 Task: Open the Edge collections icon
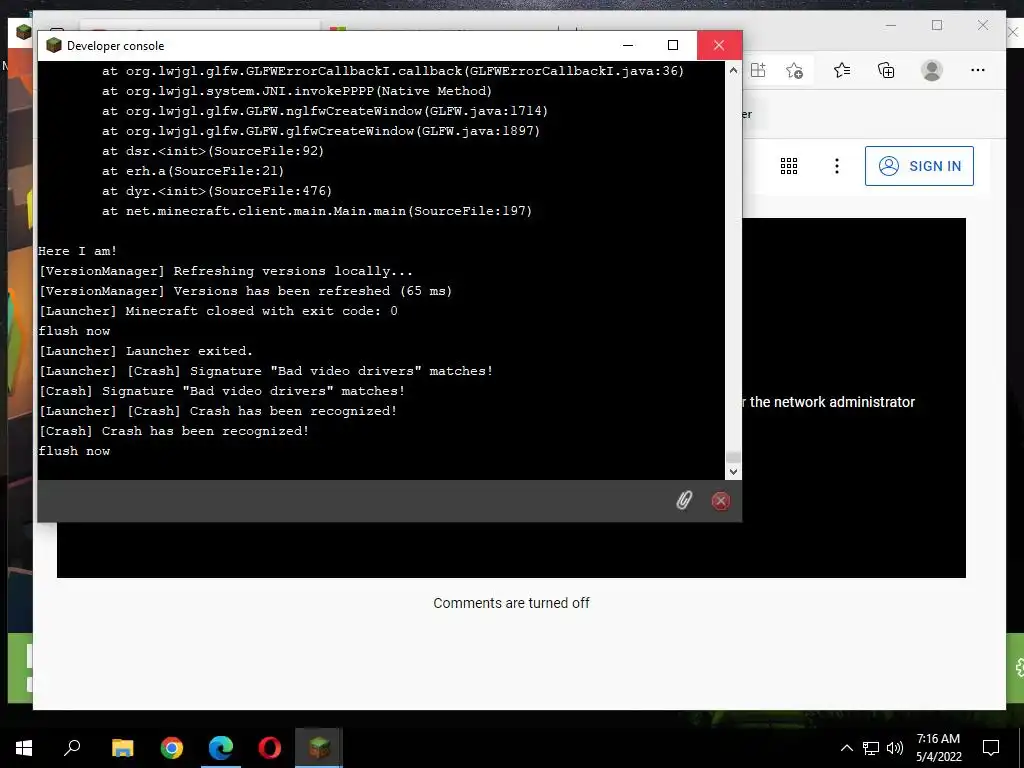click(886, 70)
